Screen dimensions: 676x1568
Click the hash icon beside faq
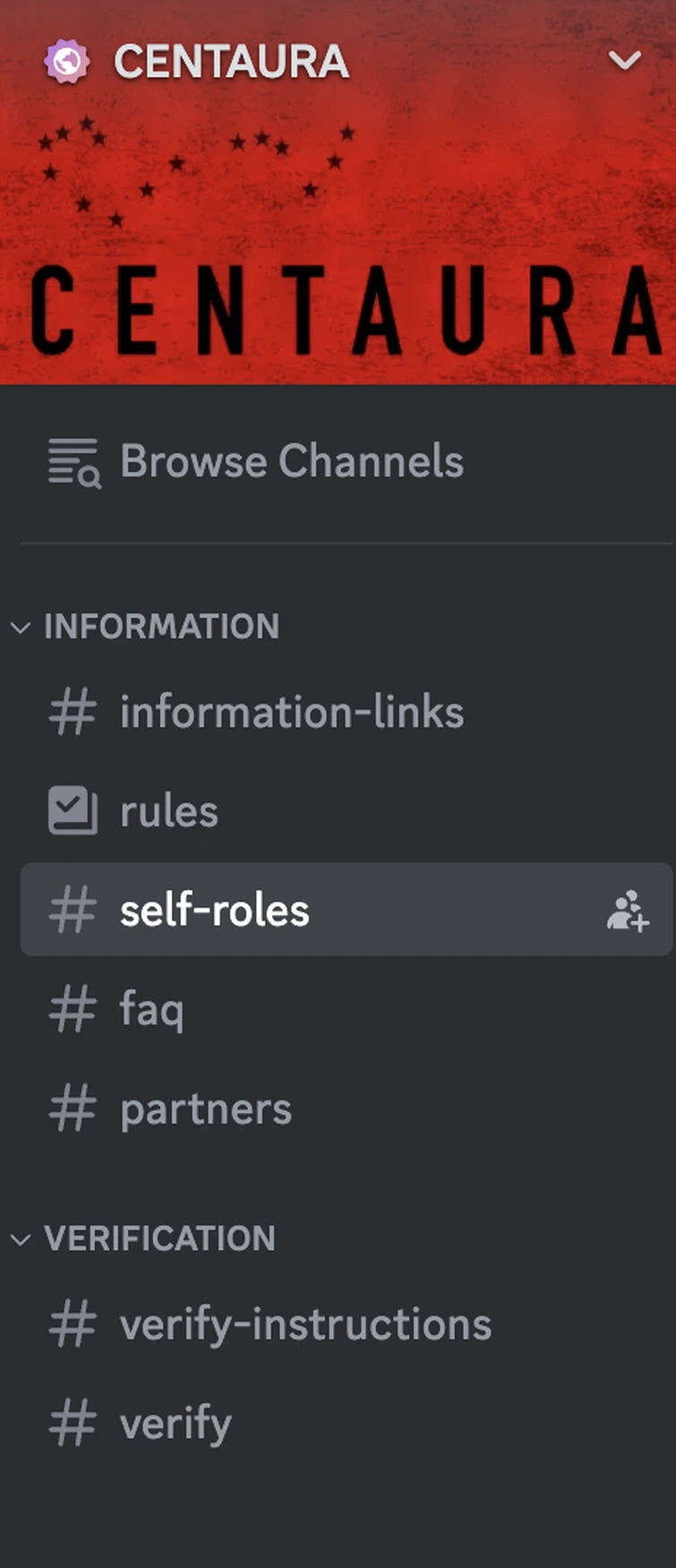pos(73,1009)
